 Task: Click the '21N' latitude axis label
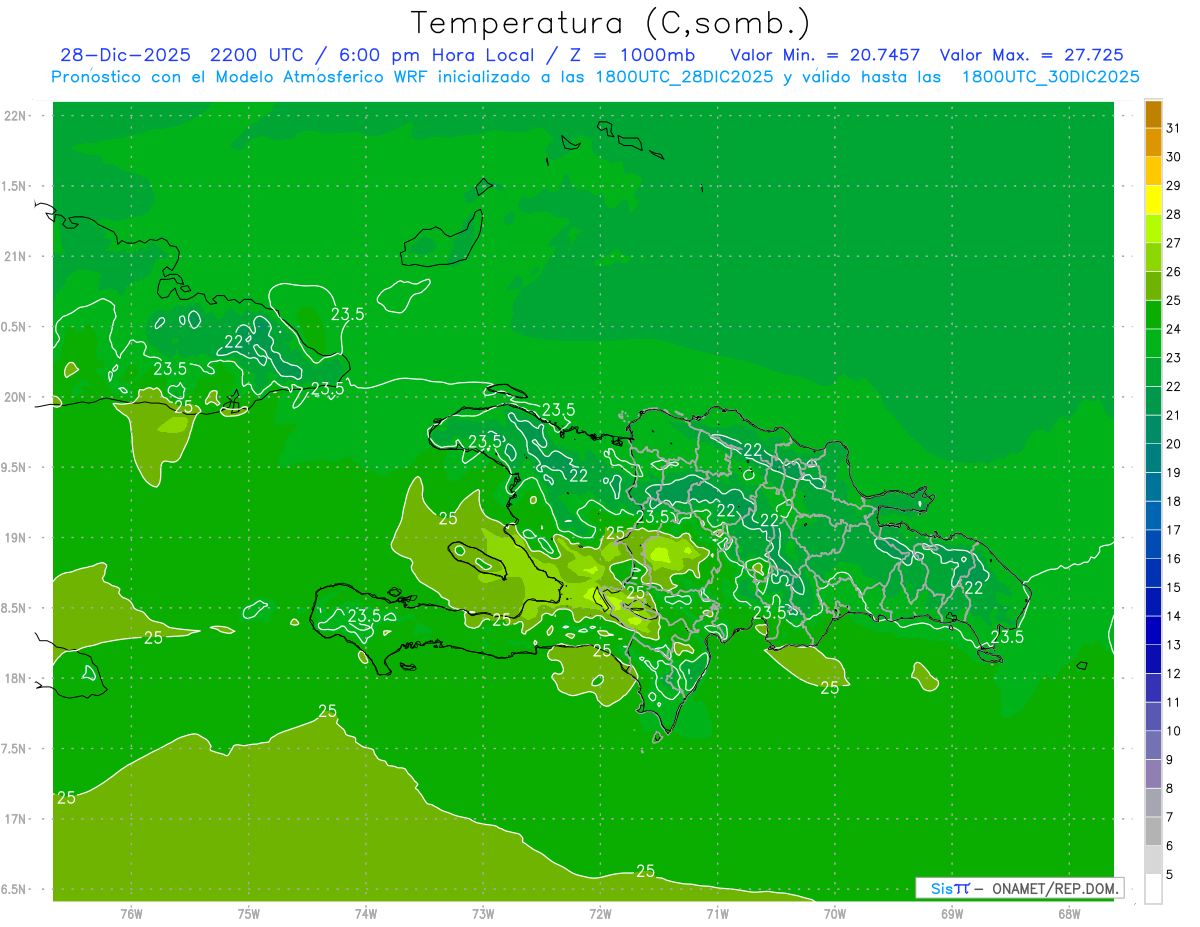point(14,257)
